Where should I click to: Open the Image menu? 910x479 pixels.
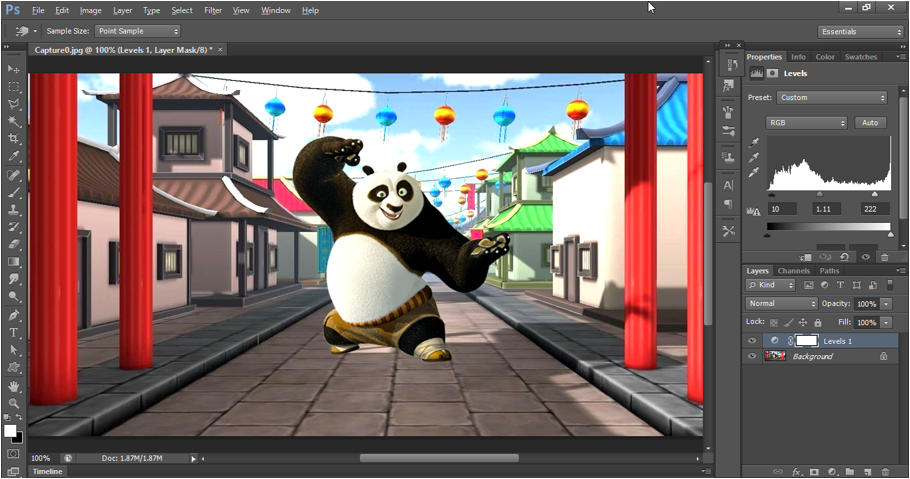click(91, 10)
